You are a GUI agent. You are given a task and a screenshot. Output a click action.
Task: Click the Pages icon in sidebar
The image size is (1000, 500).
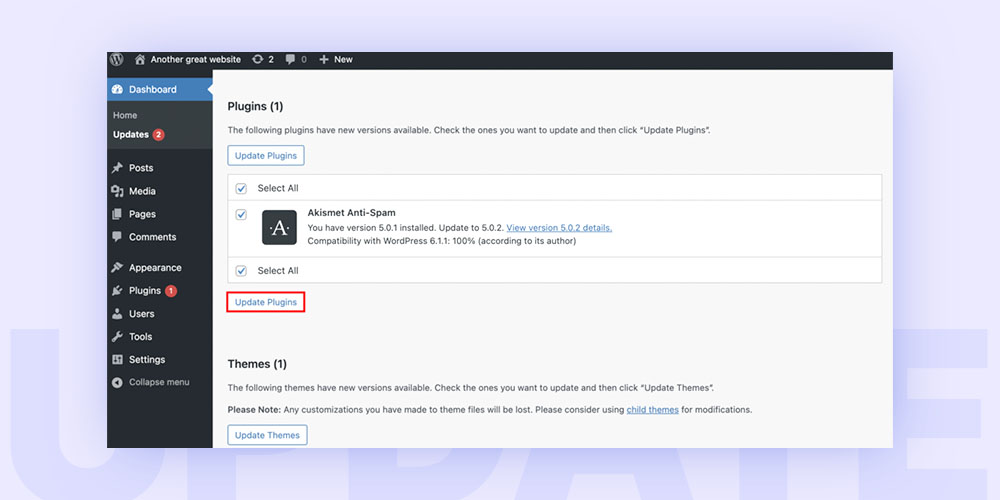pyautogui.click(x=117, y=214)
